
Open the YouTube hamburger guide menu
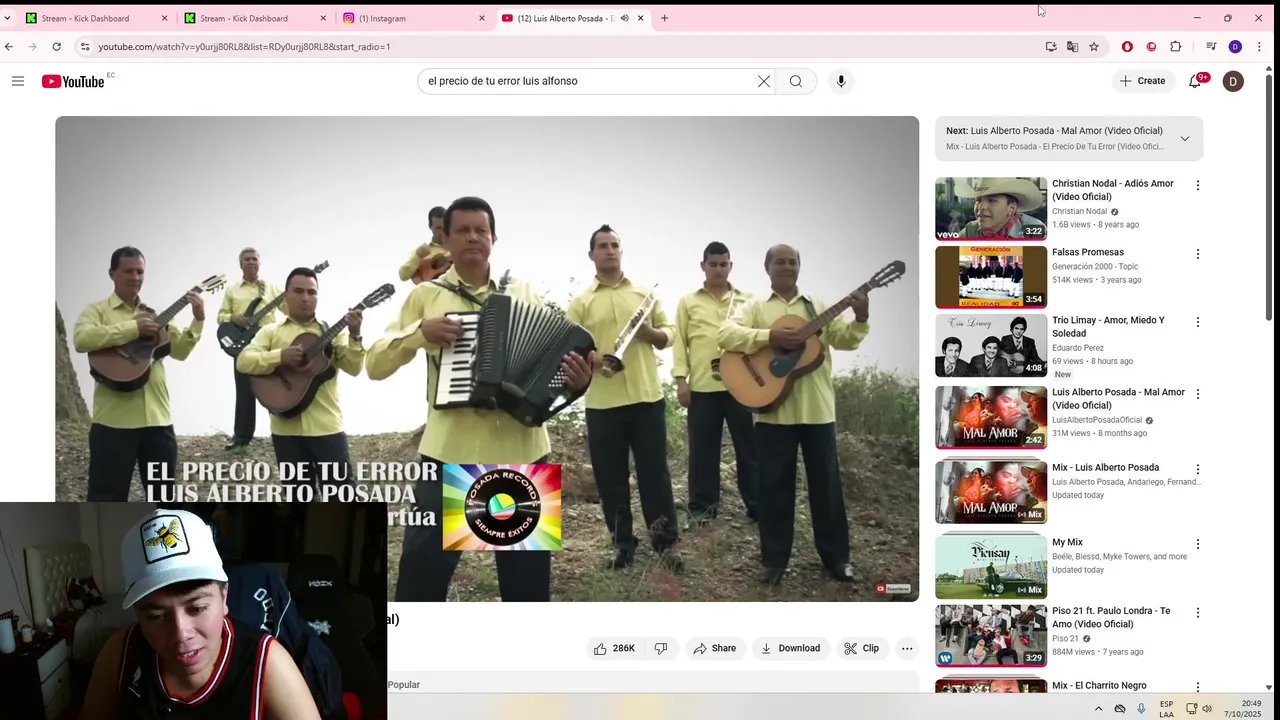pyautogui.click(x=18, y=81)
